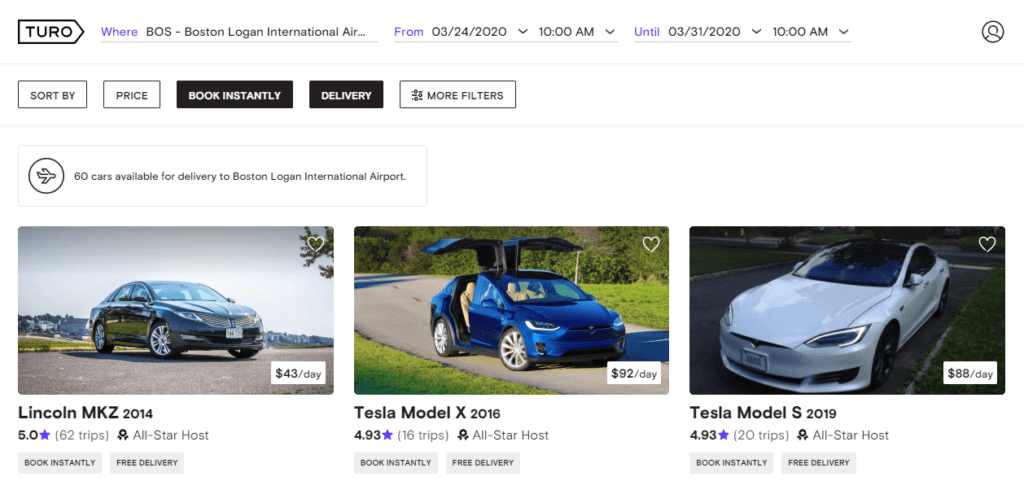The height and width of the screenshot is (494, 1024).
Task: Open the user profile account icon
Action: (x=992, y=32)
